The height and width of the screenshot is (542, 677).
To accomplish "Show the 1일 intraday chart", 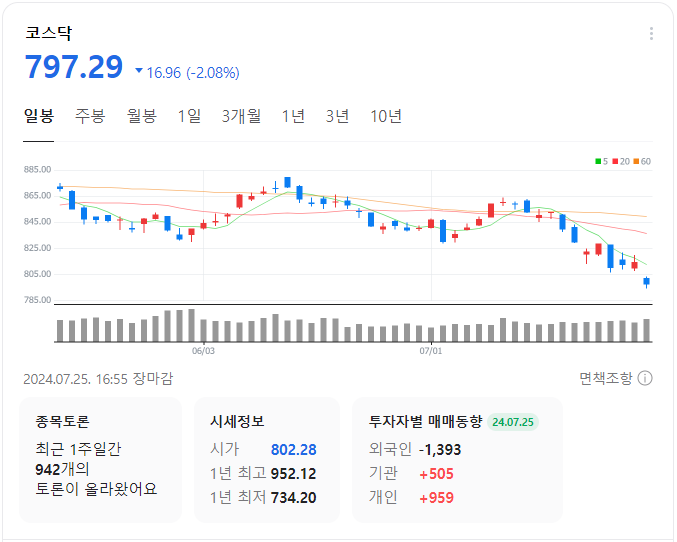I will (190, 116).
